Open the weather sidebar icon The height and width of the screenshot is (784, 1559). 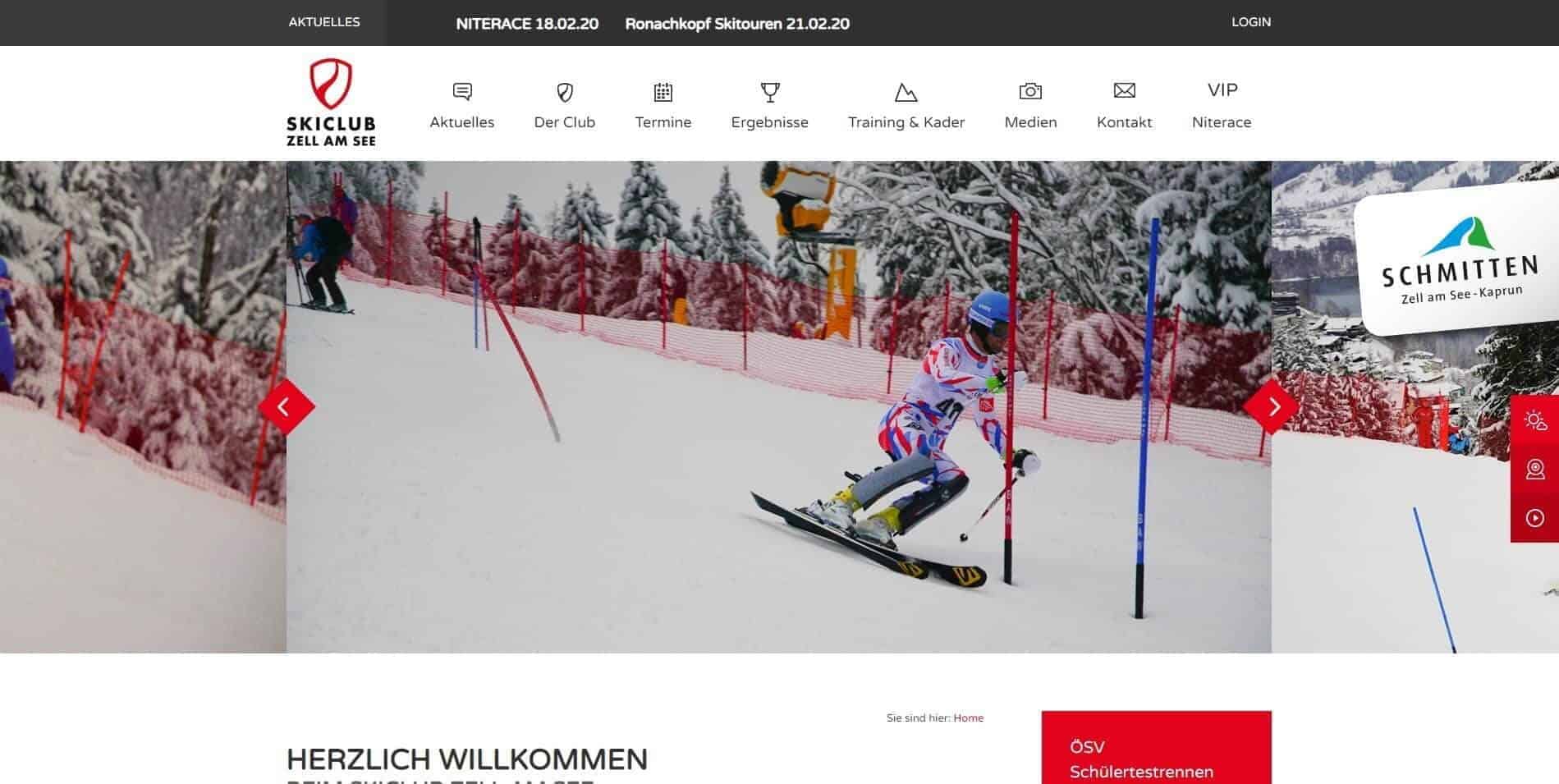(1535, 420)
